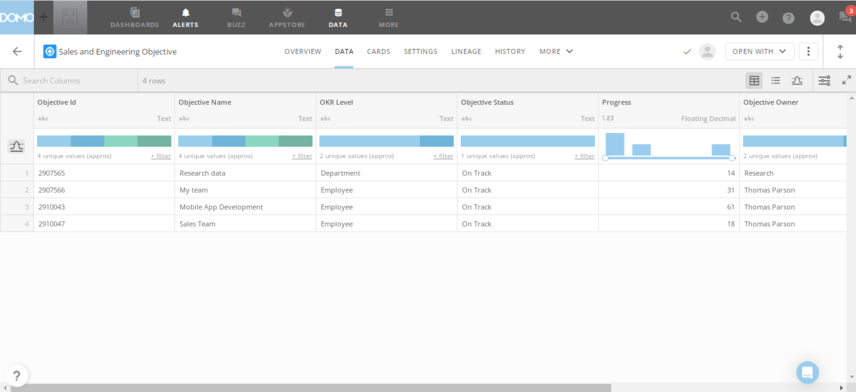Collapse header using up-down arrows
Image resolution: width=856 pixels, height=392 pixels.
click(x=840, y=52)
